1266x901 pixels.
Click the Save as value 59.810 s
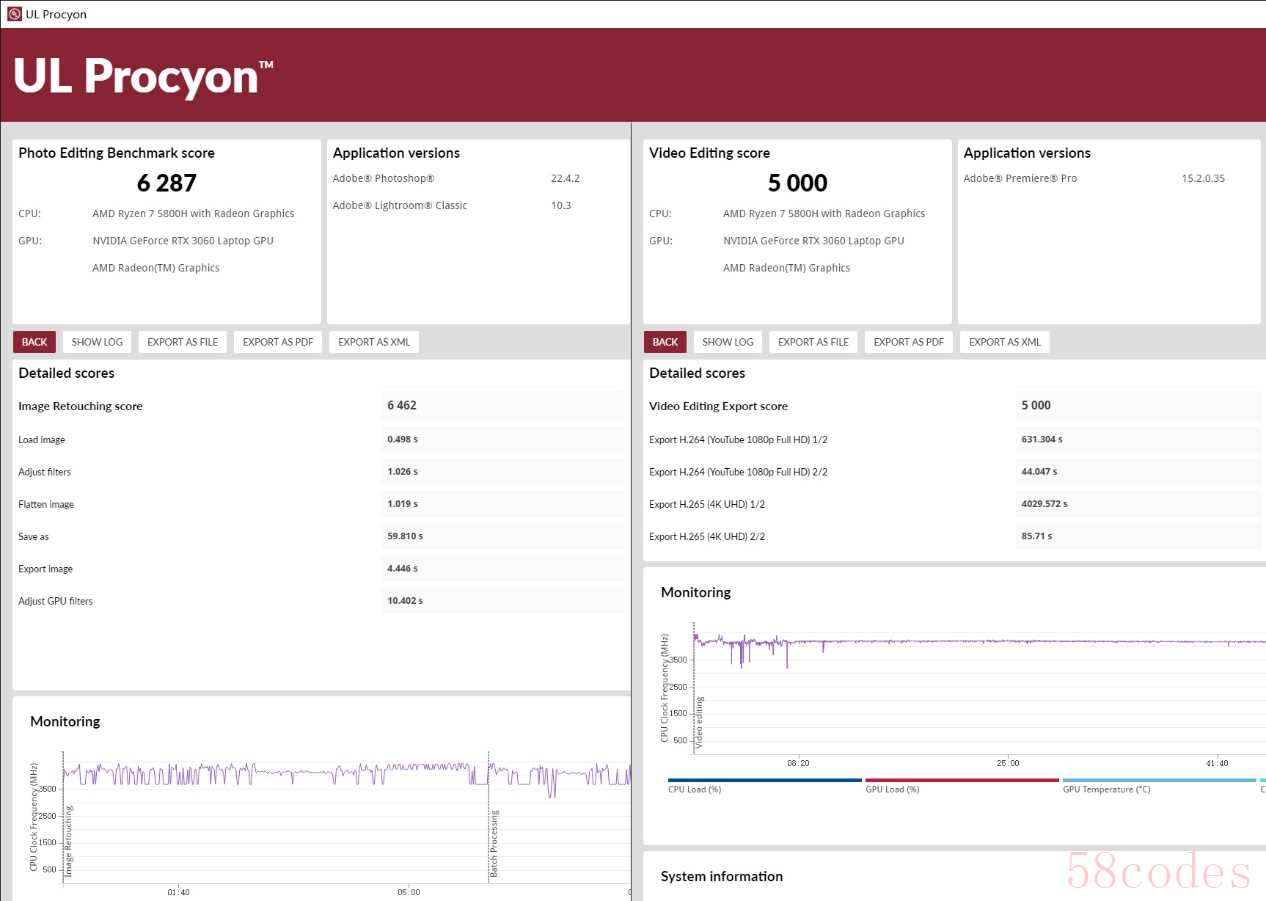point(405,536)
